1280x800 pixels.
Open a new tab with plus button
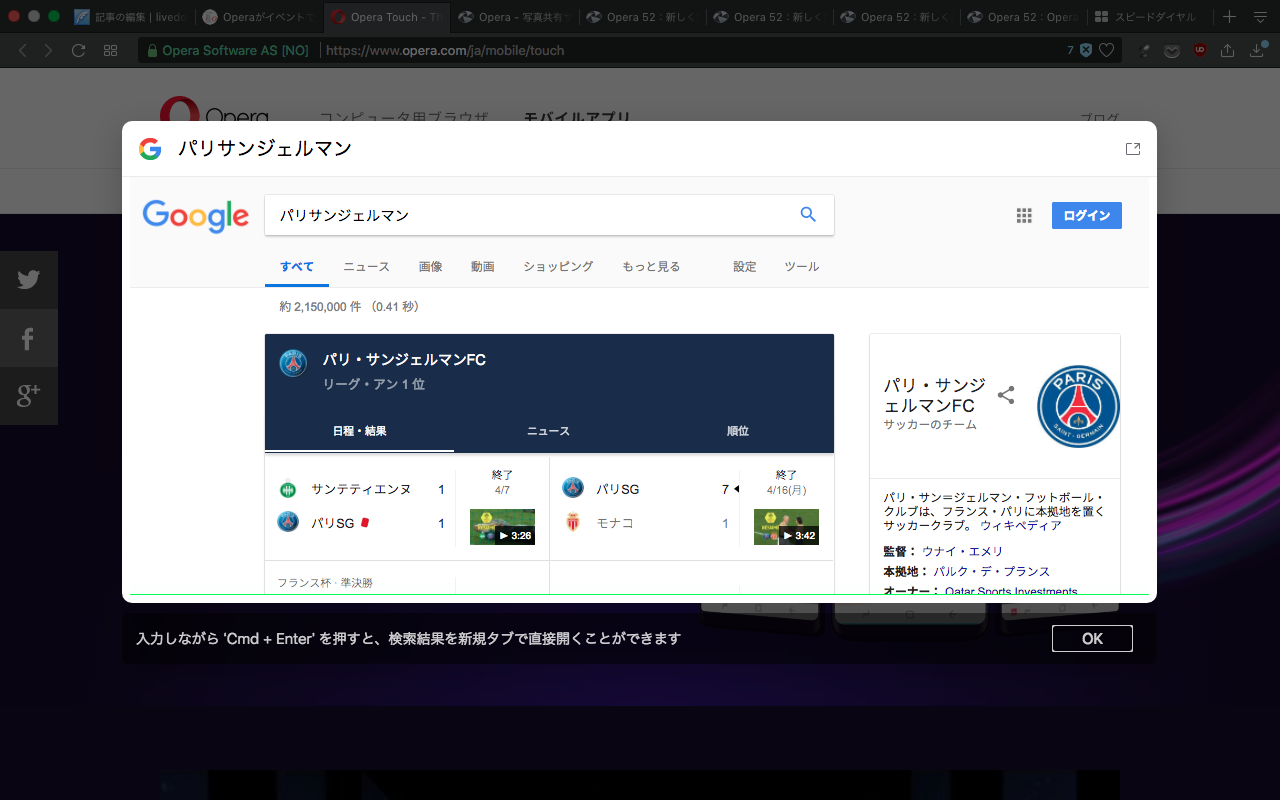coord(1230,17)
